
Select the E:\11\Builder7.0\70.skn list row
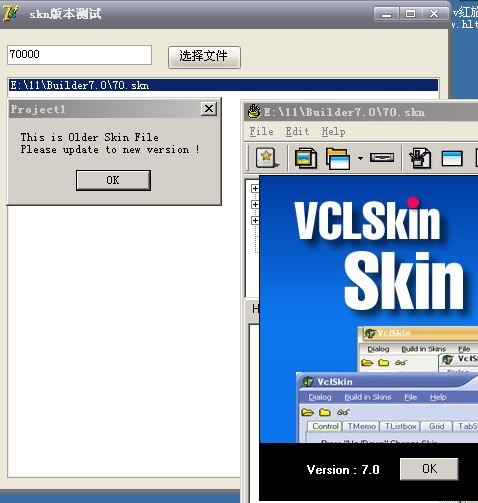(x=223, y=85)
